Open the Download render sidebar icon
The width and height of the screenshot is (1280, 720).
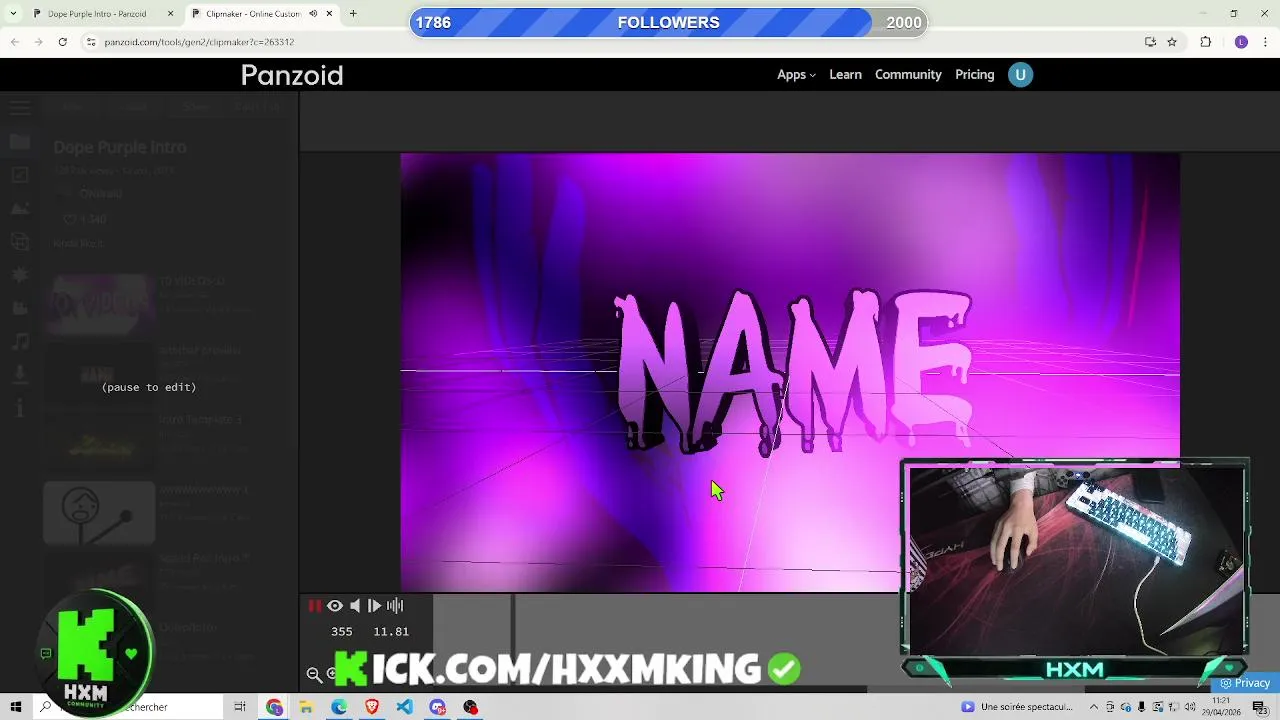pyautogui.click(x=20, y=374)
